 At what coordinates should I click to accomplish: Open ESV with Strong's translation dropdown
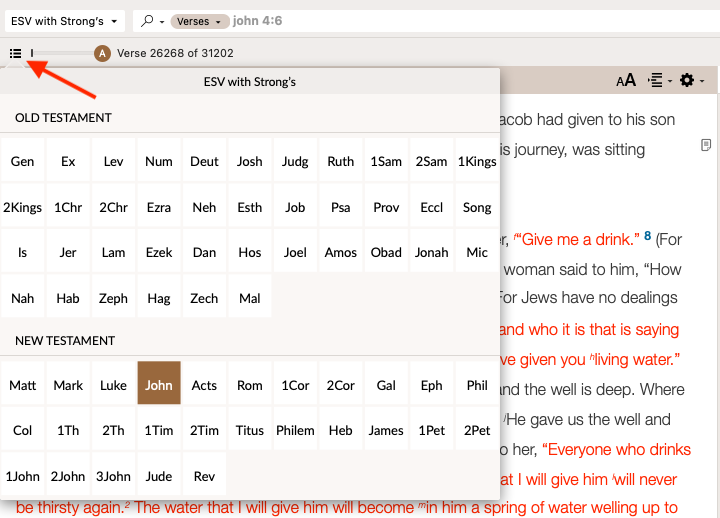click(66, 21)
